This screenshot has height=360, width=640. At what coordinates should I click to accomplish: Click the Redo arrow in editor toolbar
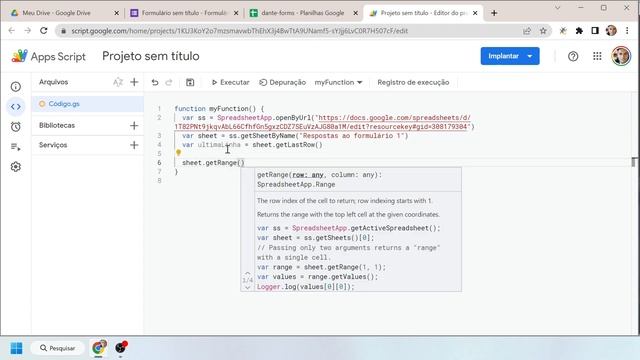169,82
